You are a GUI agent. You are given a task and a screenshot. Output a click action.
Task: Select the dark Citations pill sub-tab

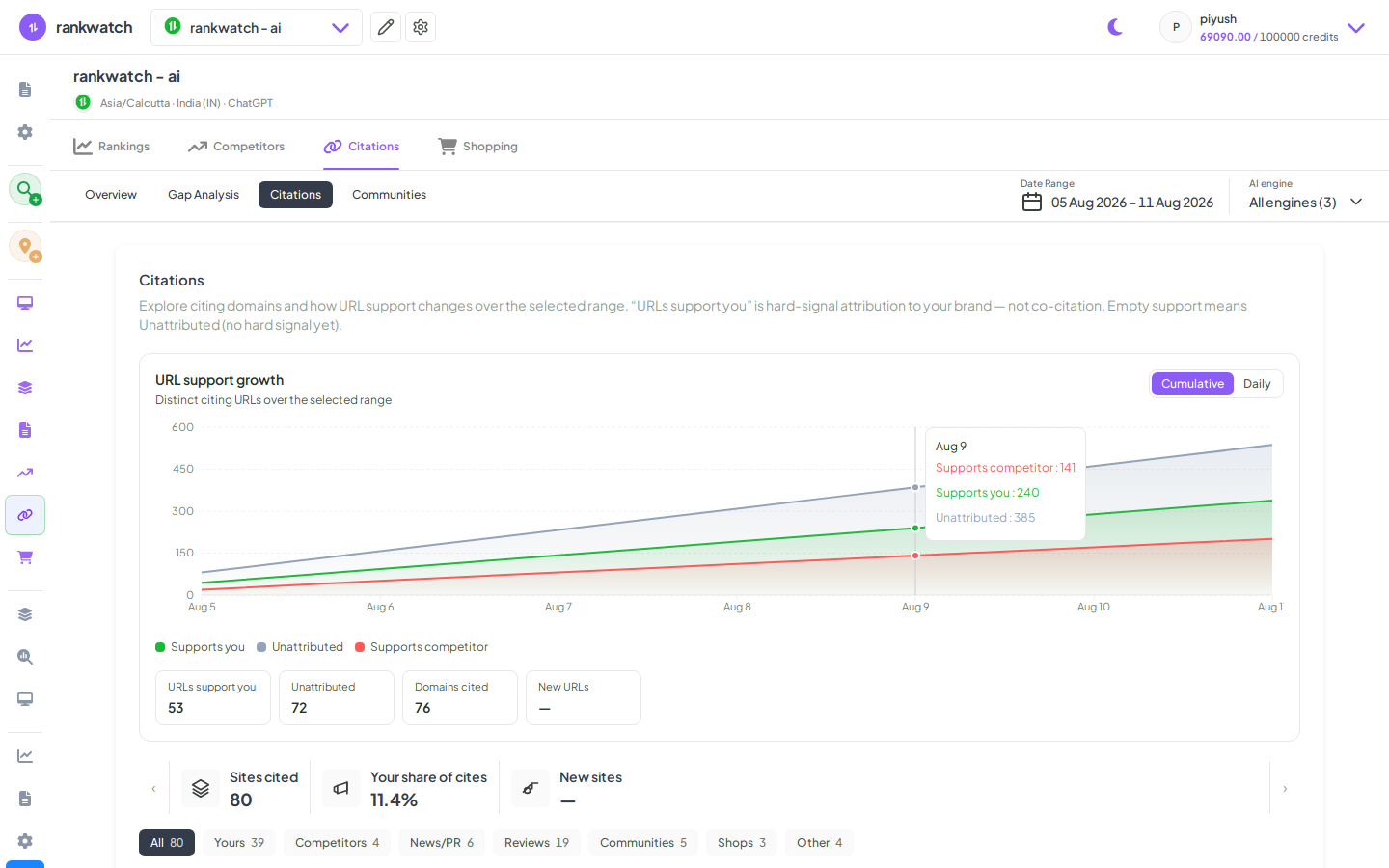tap(295, 195)
